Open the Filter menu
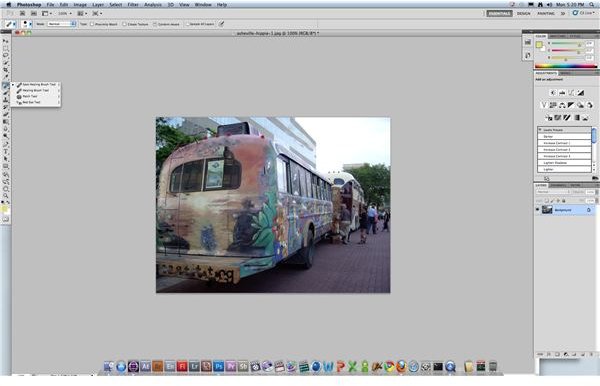Screen dimensions: 600x386 (133, 5)
